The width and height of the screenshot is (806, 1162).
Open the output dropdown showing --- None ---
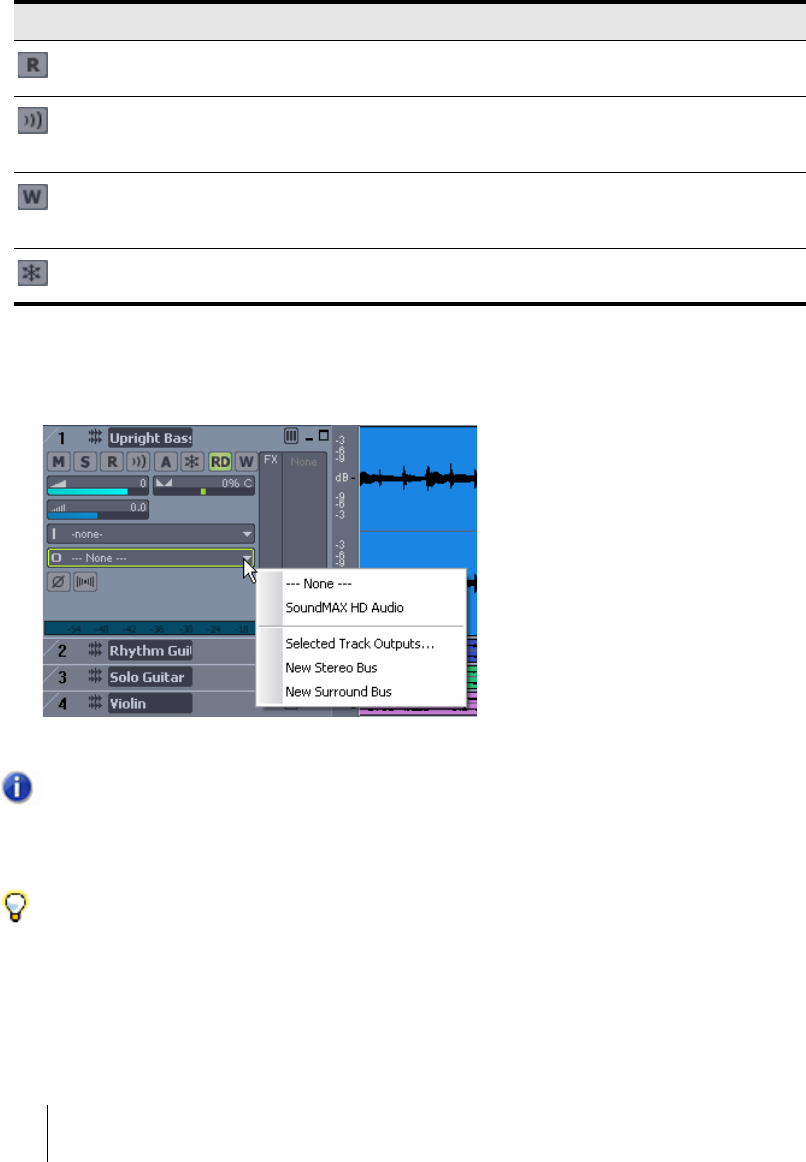click(x=150, y=559)
